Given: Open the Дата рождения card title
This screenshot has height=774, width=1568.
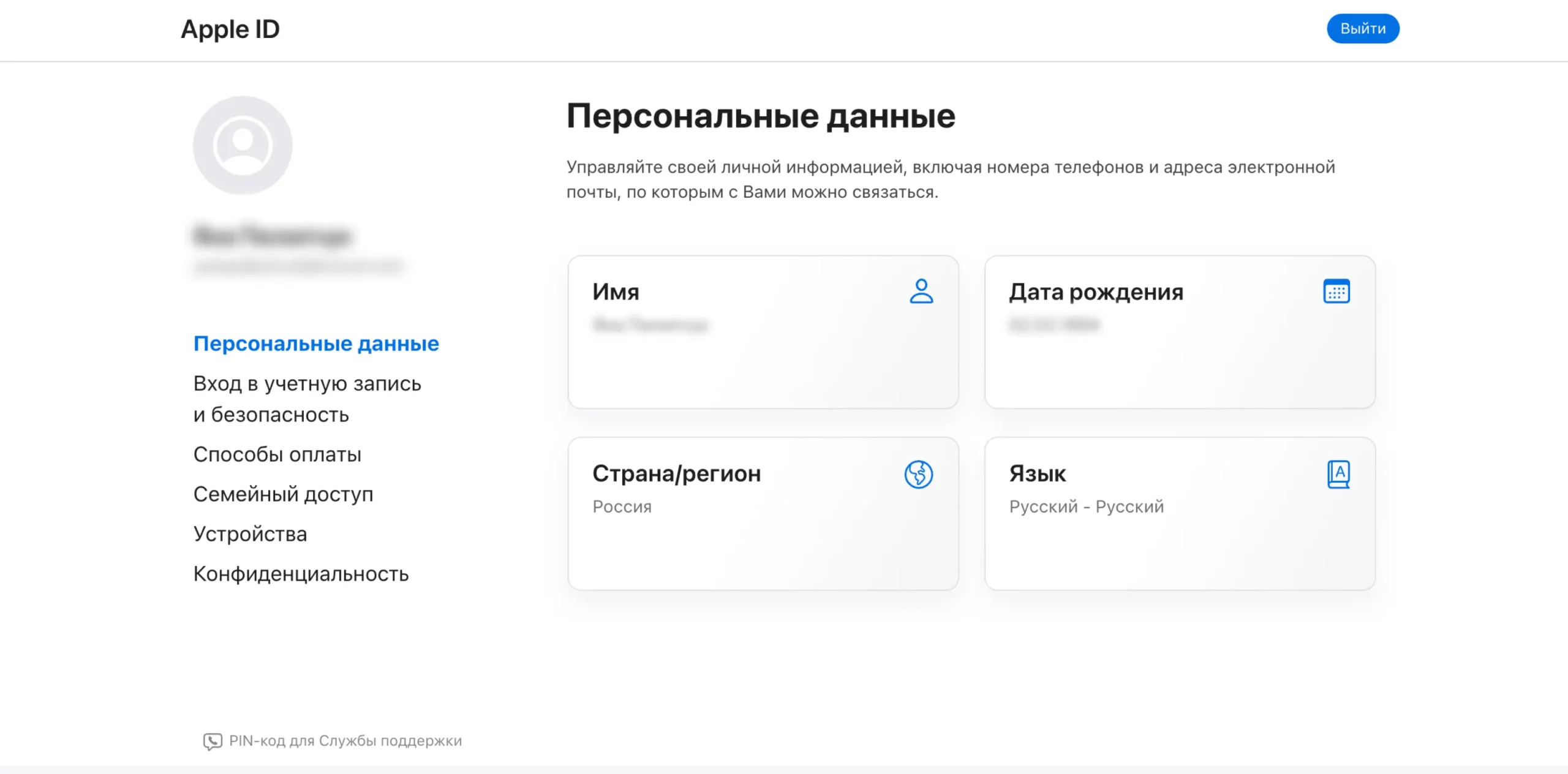Looking at the screenshot, I should point(1096,292).
